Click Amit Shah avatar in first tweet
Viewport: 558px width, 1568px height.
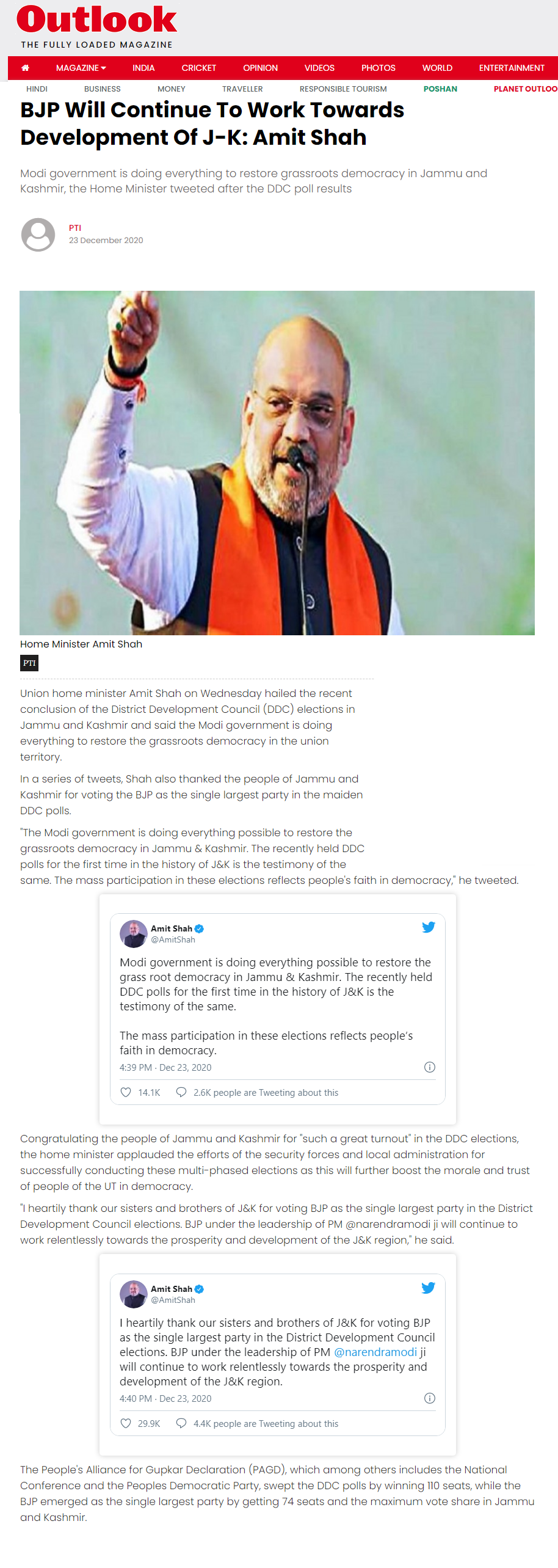point(134,933)
